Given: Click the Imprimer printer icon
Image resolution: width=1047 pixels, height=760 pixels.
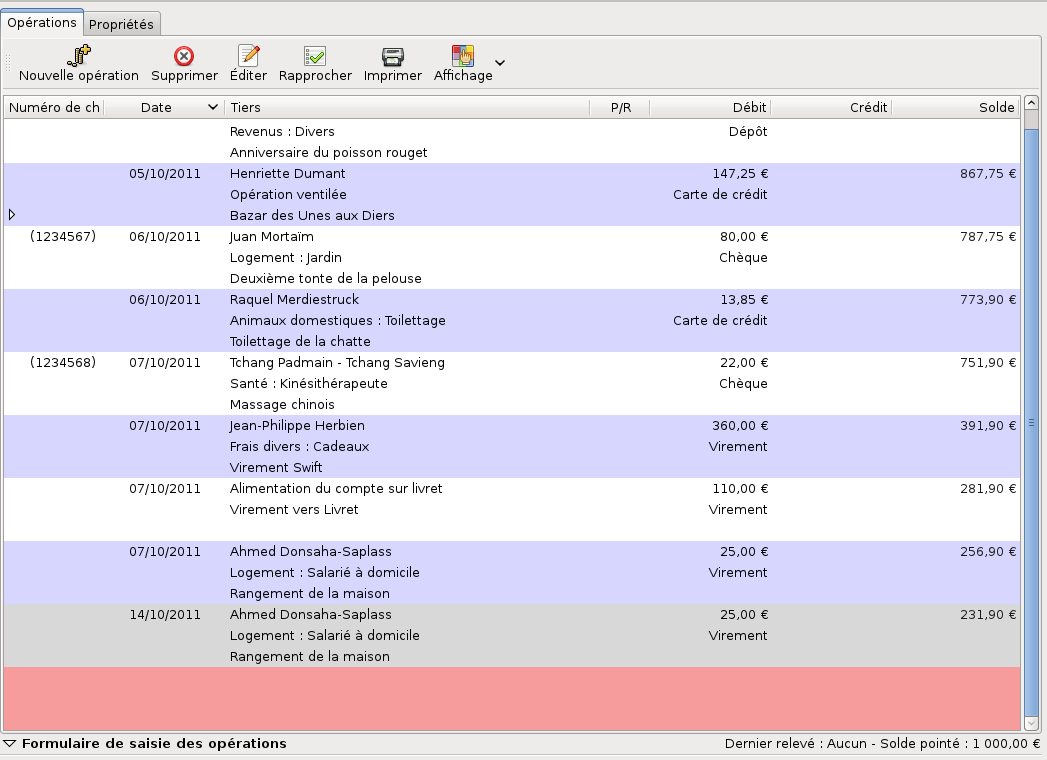Looking at the screenshot, I should pyautogui.click(x=392, y=56).
